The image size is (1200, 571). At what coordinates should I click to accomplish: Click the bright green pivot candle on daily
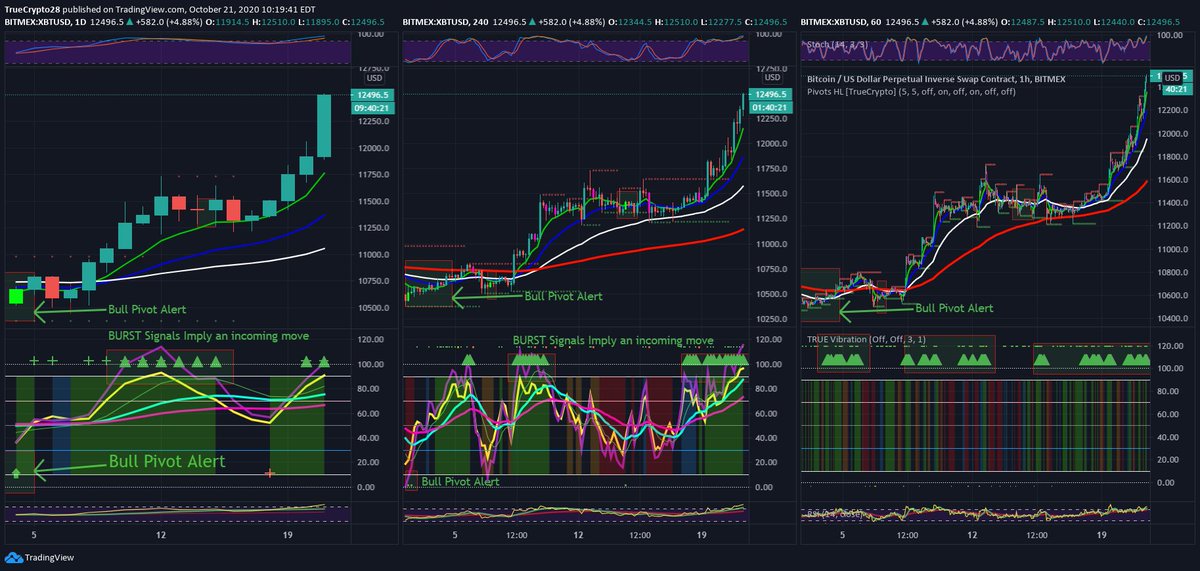pyautogui.click(x=16, y=295)
